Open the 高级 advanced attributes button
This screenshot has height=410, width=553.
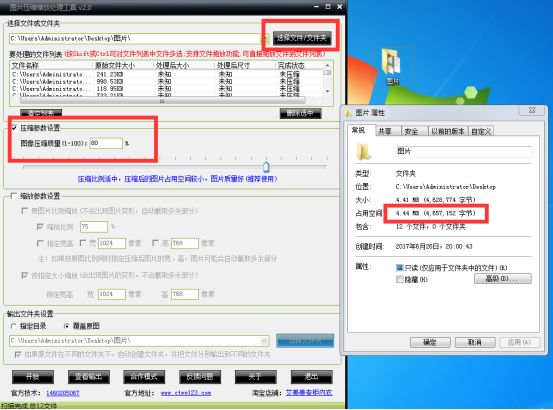503,279
